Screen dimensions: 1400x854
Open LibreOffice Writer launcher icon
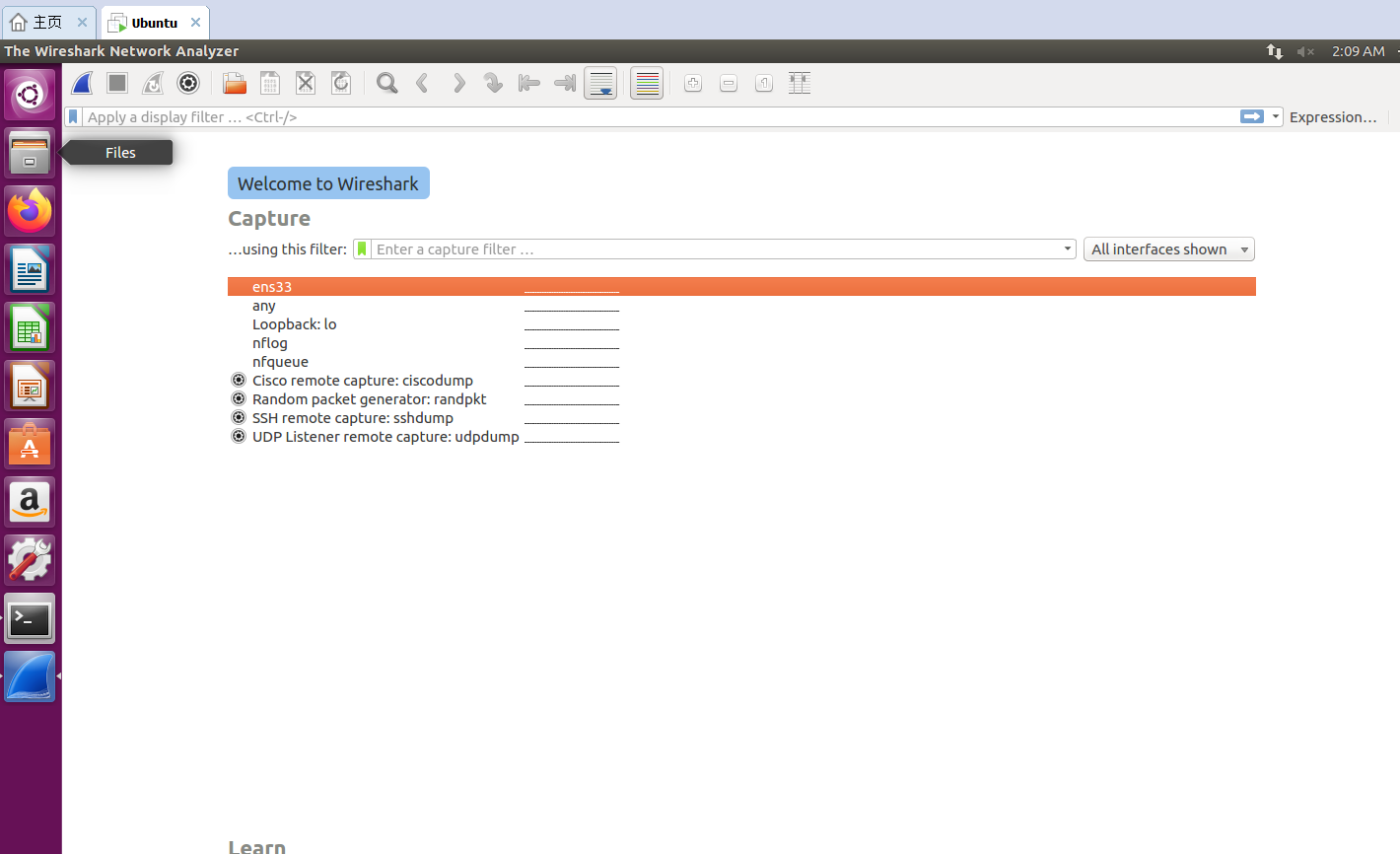point(30,270)
